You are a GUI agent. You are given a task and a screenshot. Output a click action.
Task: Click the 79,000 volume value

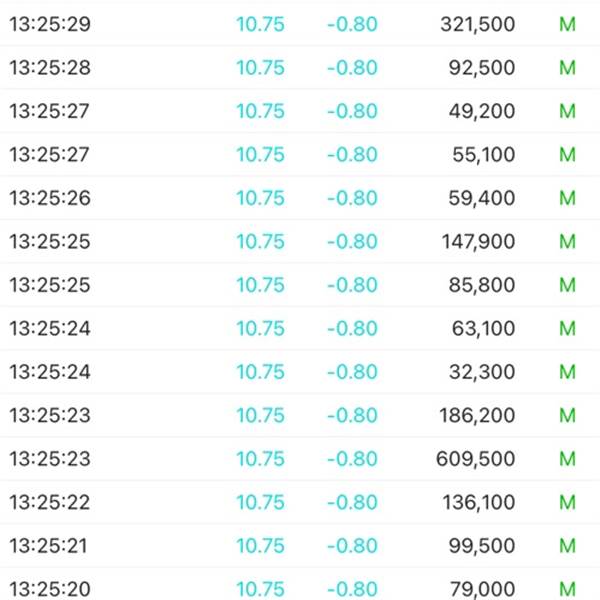482,589
